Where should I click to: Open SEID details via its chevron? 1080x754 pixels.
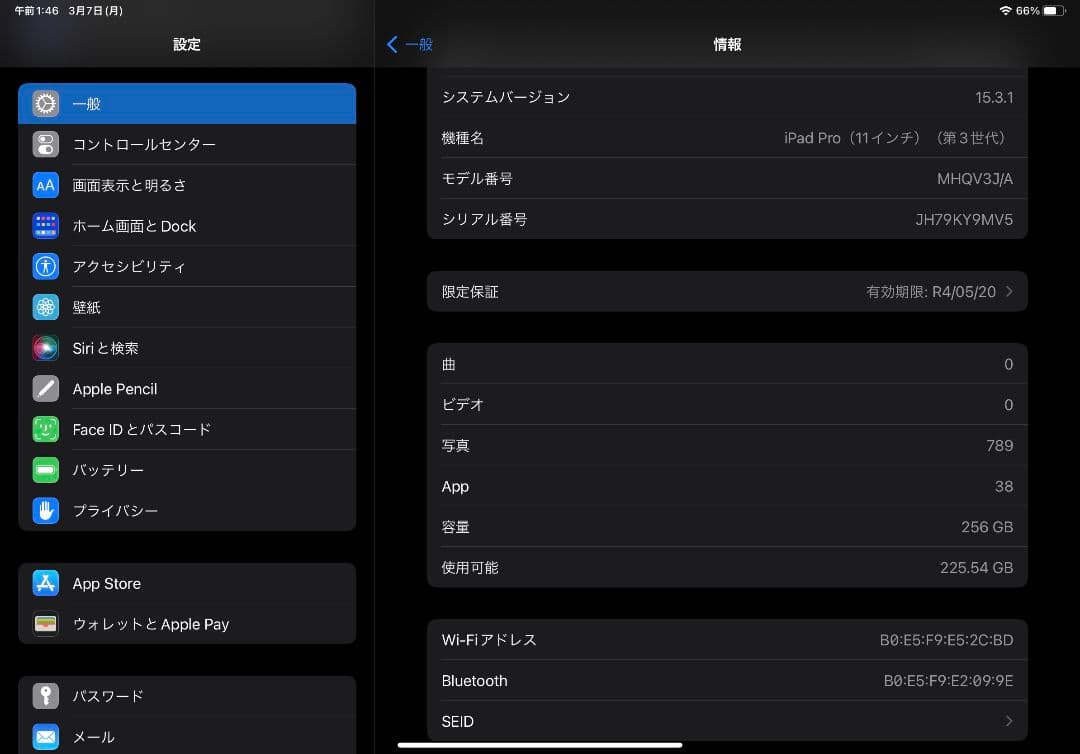coord(1010,721)
